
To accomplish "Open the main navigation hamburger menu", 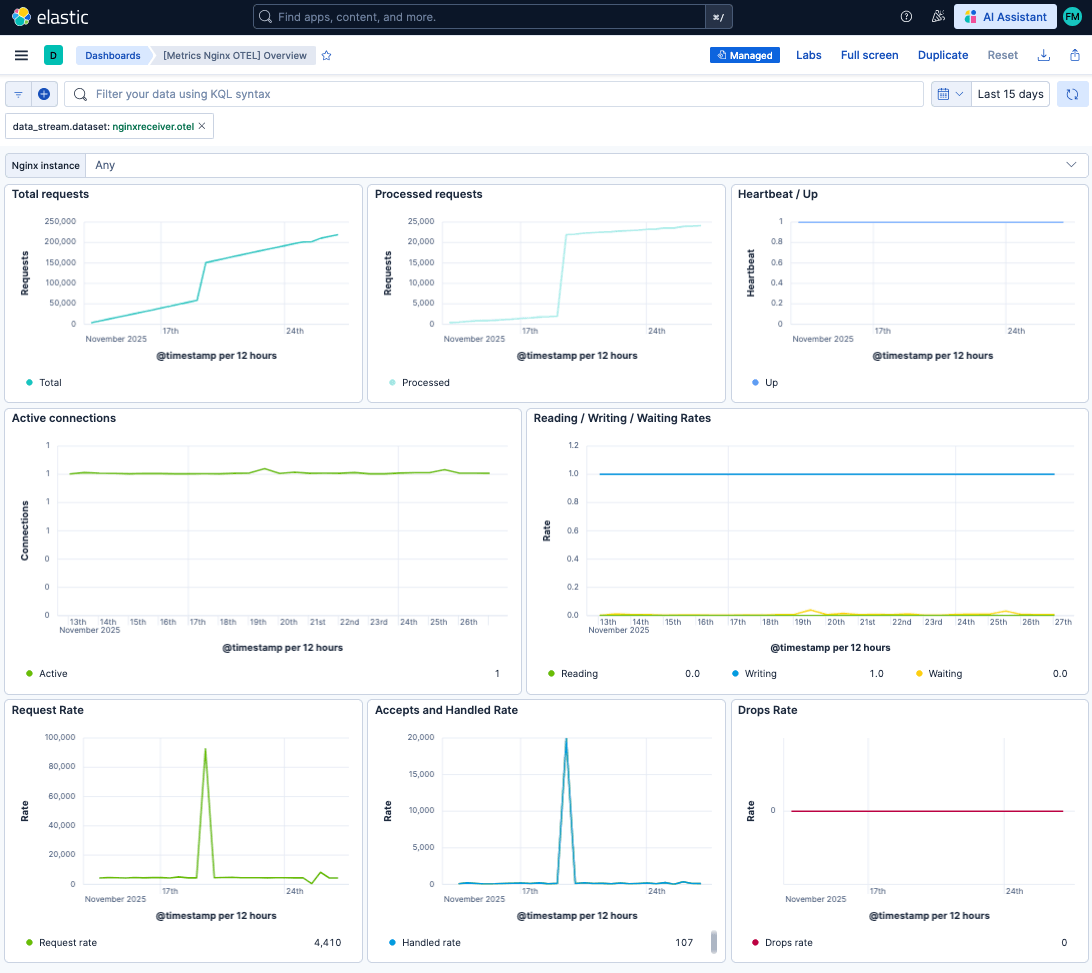I will tap(21, 55).
